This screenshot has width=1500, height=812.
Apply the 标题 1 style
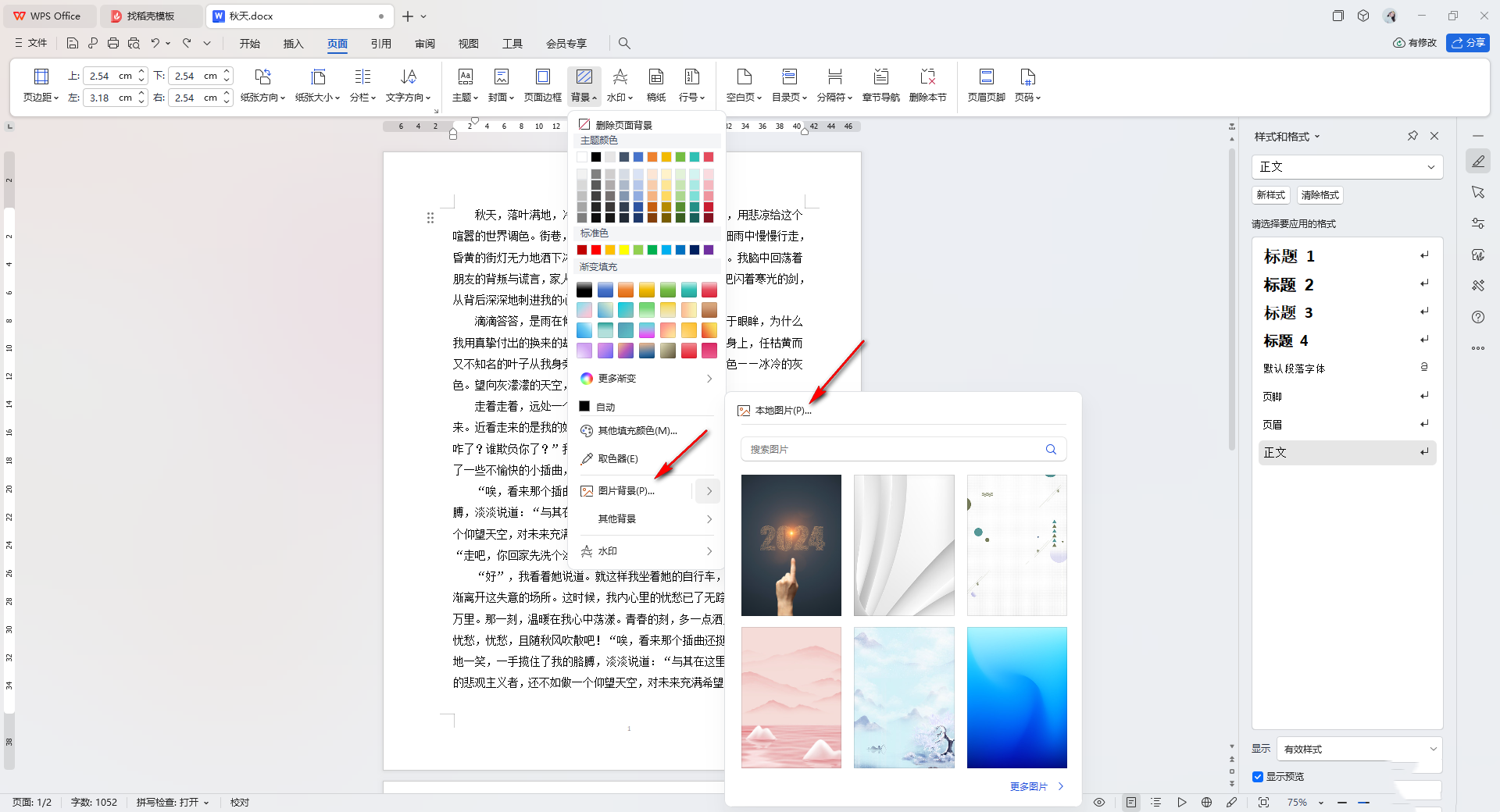1347,256
